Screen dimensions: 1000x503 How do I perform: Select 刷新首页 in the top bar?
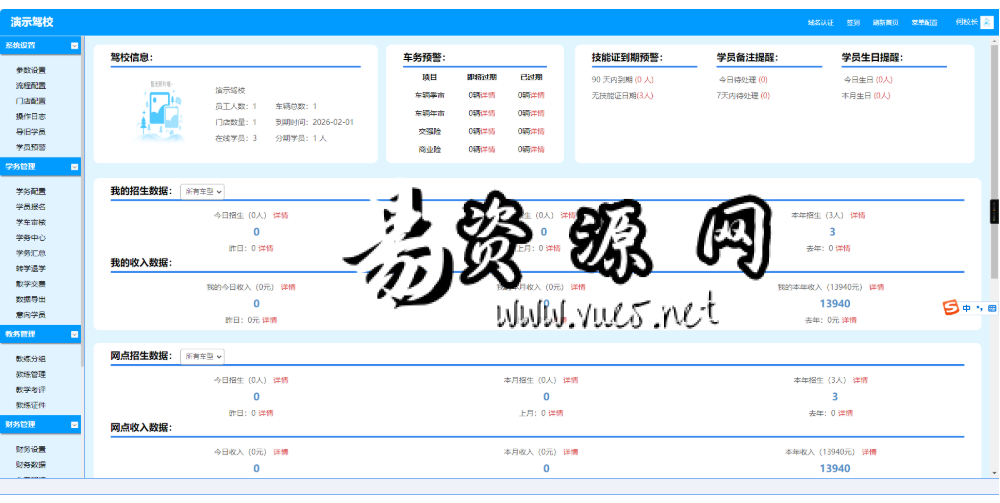coord(885,22)
